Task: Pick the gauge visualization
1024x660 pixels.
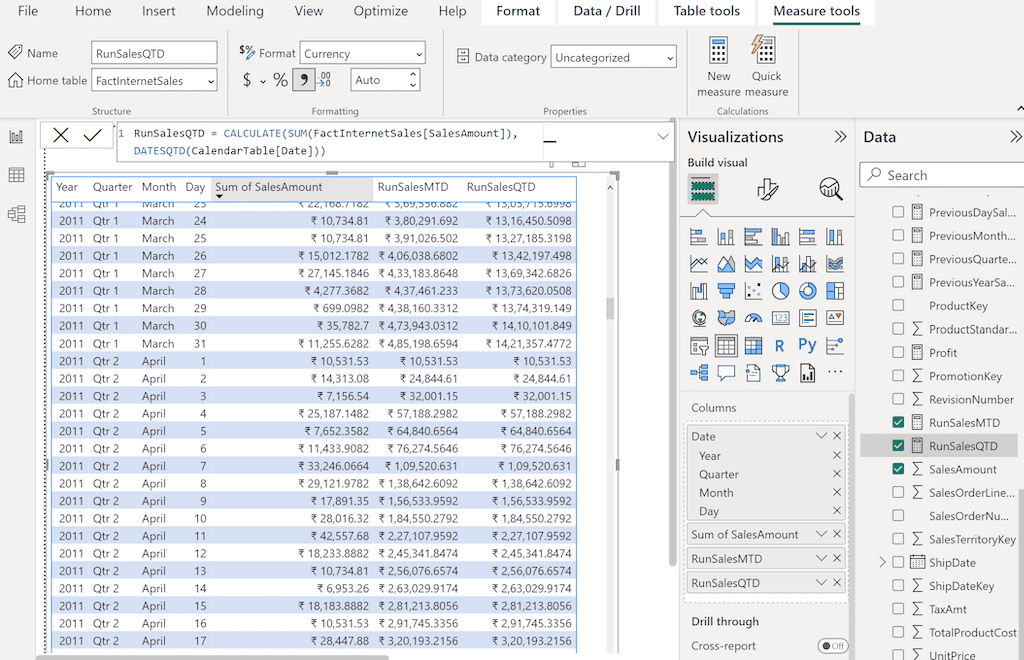Action: click(x=753, y=318)
